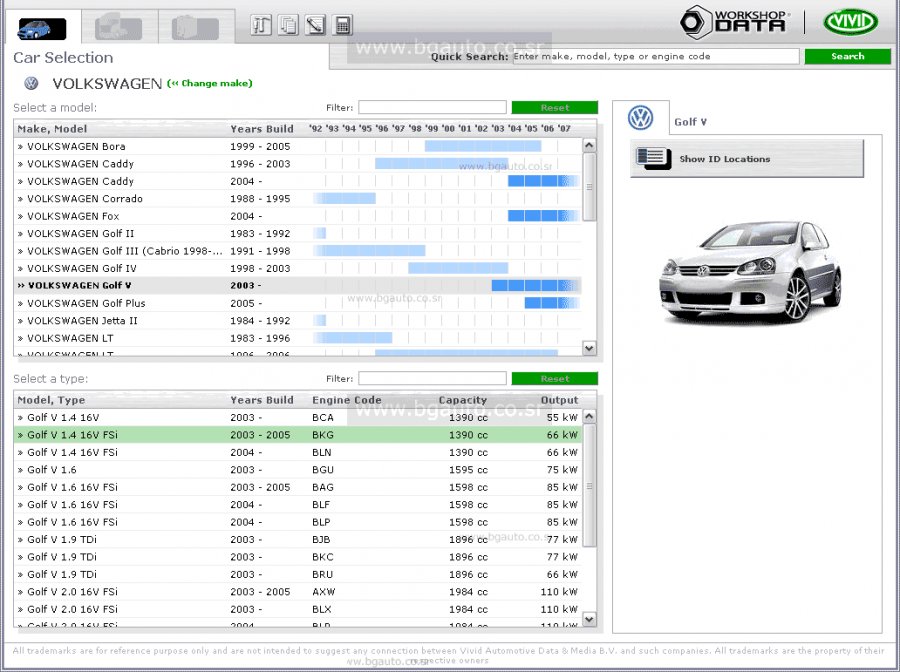Reset the type list filter
The width and height of the screenshot is (900, 672).
click(554, 379)
